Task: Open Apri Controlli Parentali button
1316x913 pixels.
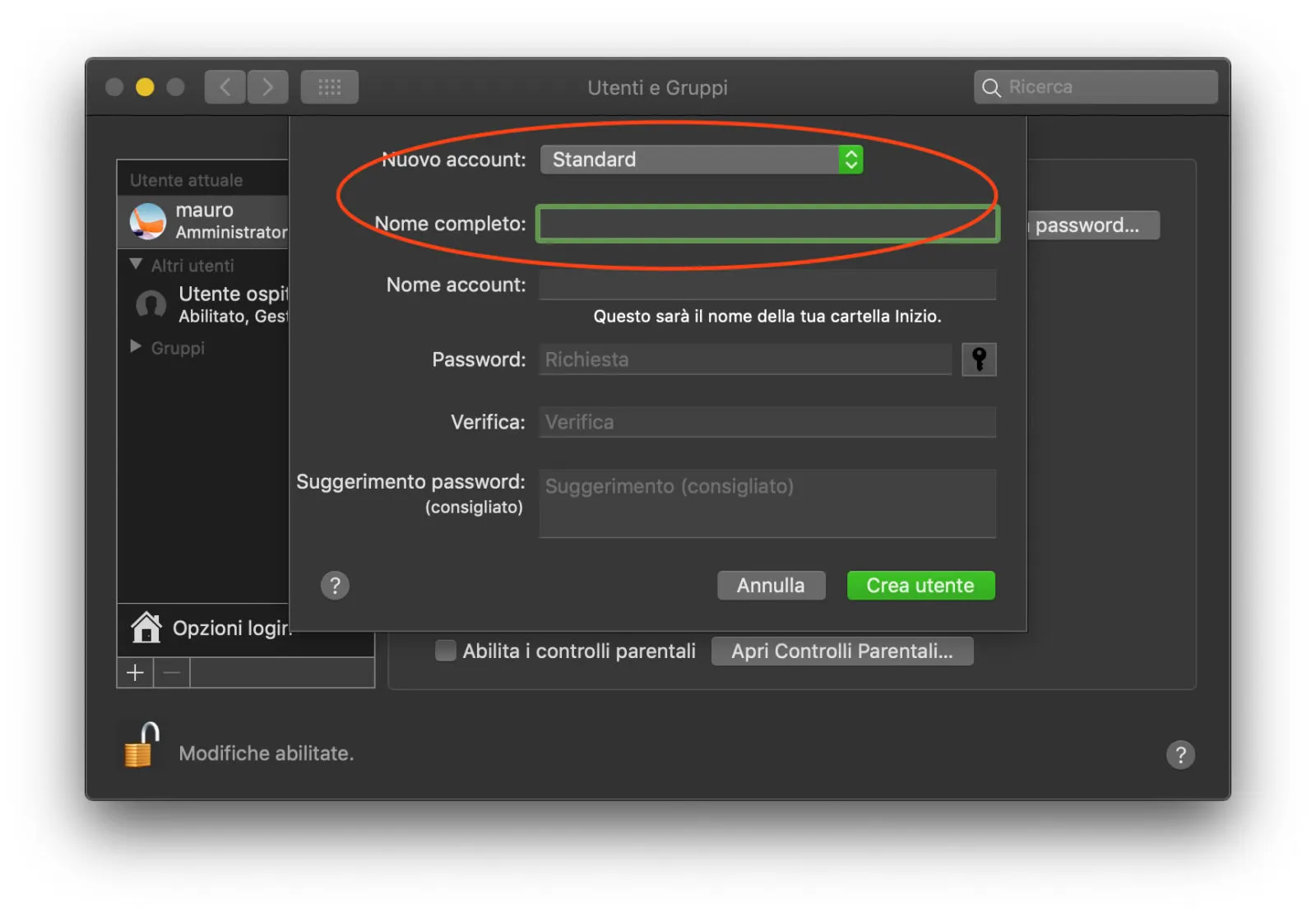Action: coord(842,651)
